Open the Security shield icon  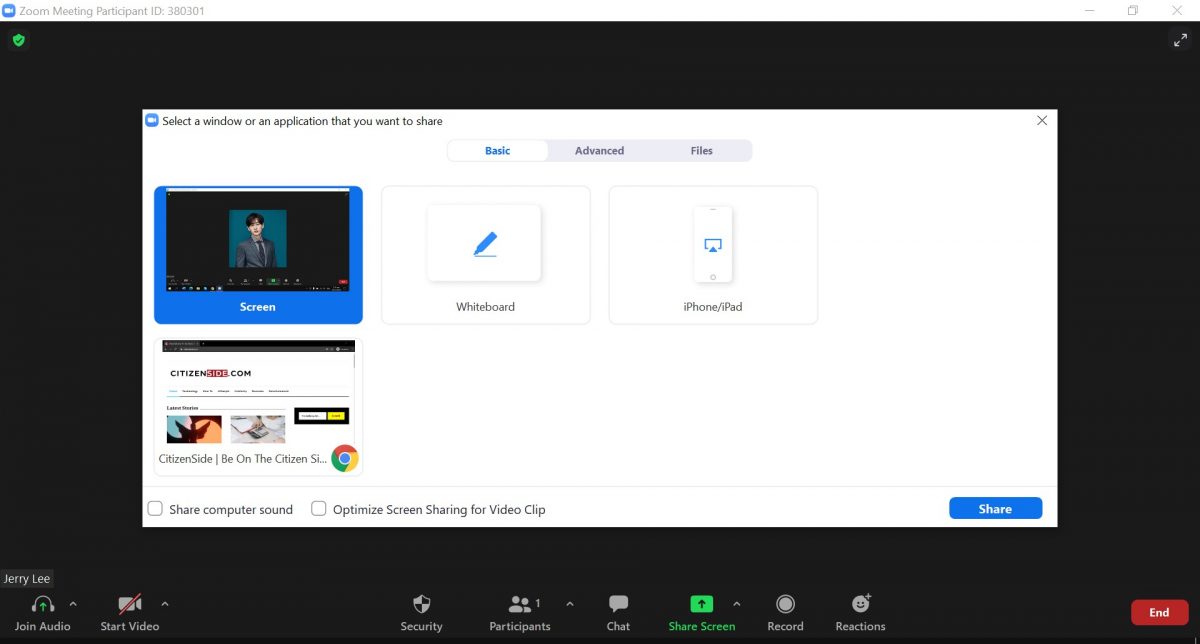tap(421, 604)
